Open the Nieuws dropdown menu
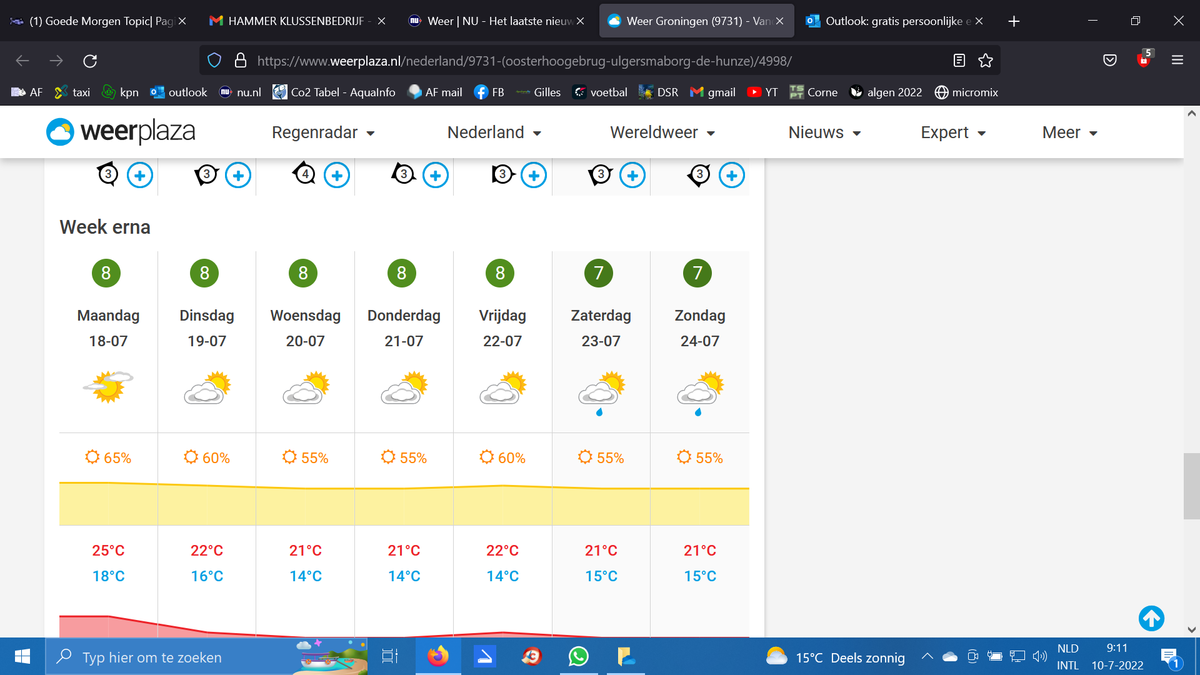1200x675 pixels. (x=825, y=132)
